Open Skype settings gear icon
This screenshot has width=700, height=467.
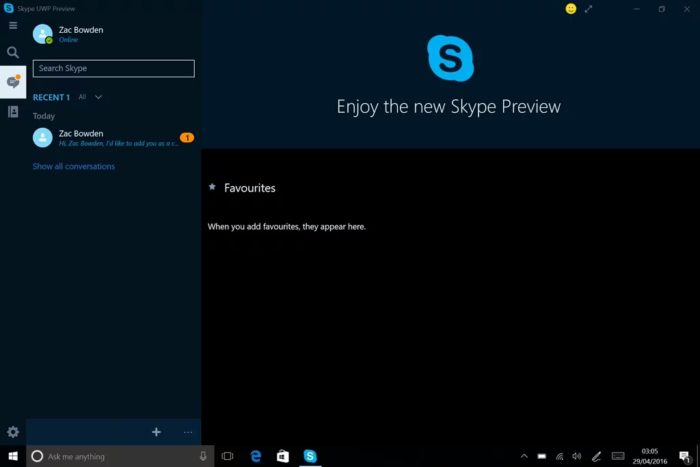[x=13, y=432]
